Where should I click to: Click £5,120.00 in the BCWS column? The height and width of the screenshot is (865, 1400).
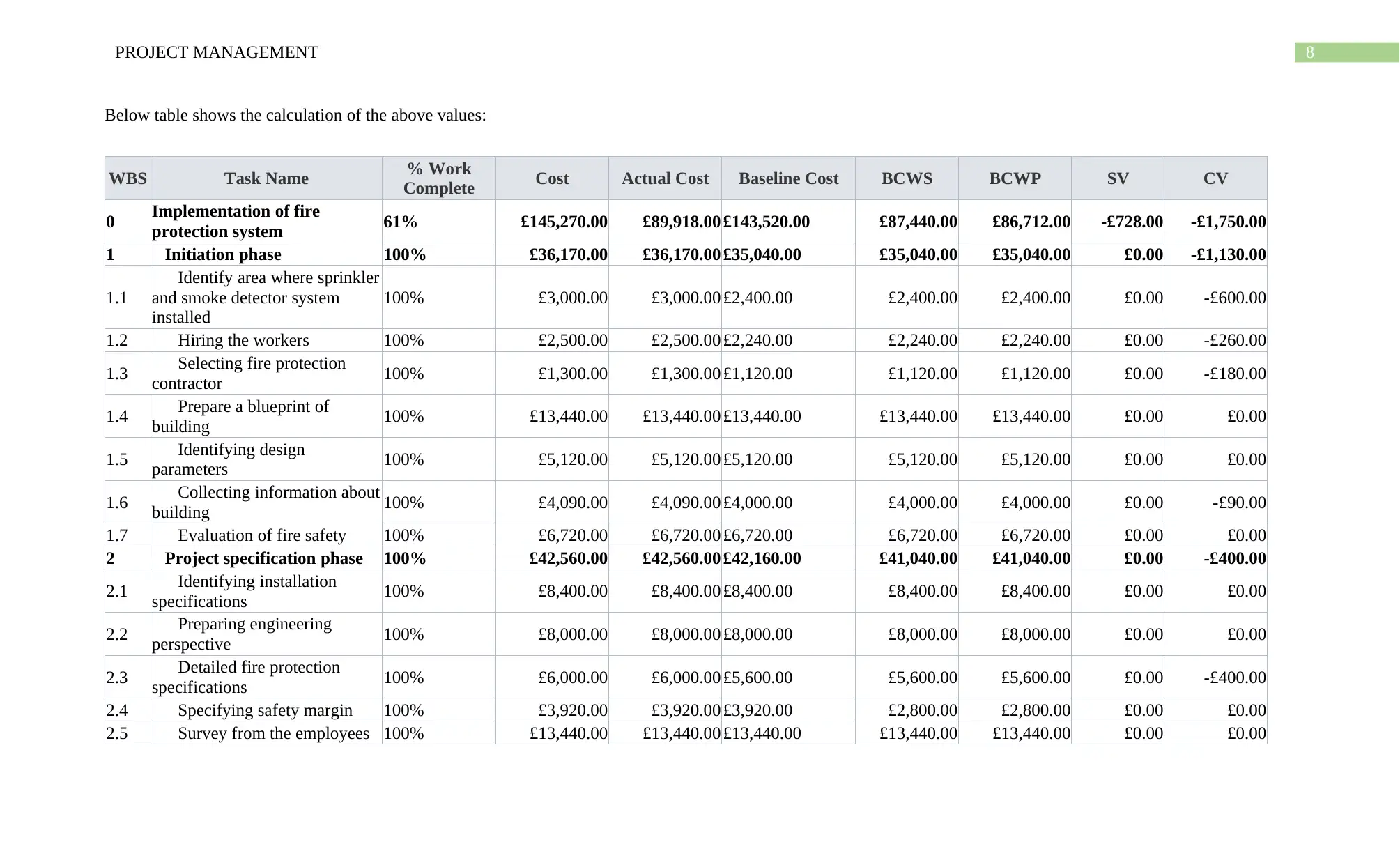[x=907, y=459]
